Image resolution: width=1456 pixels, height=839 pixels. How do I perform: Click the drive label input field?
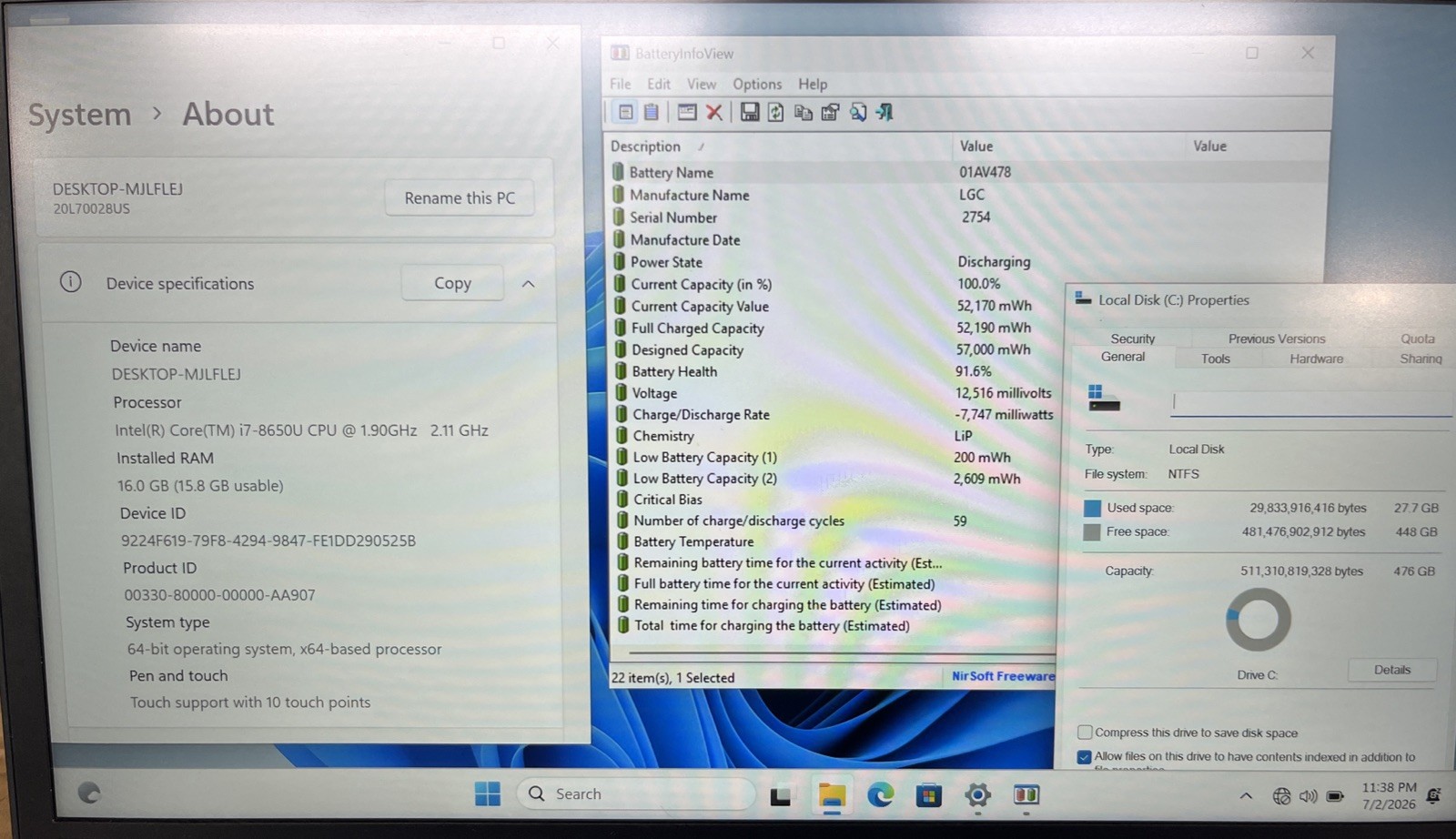click(1311, 401)
